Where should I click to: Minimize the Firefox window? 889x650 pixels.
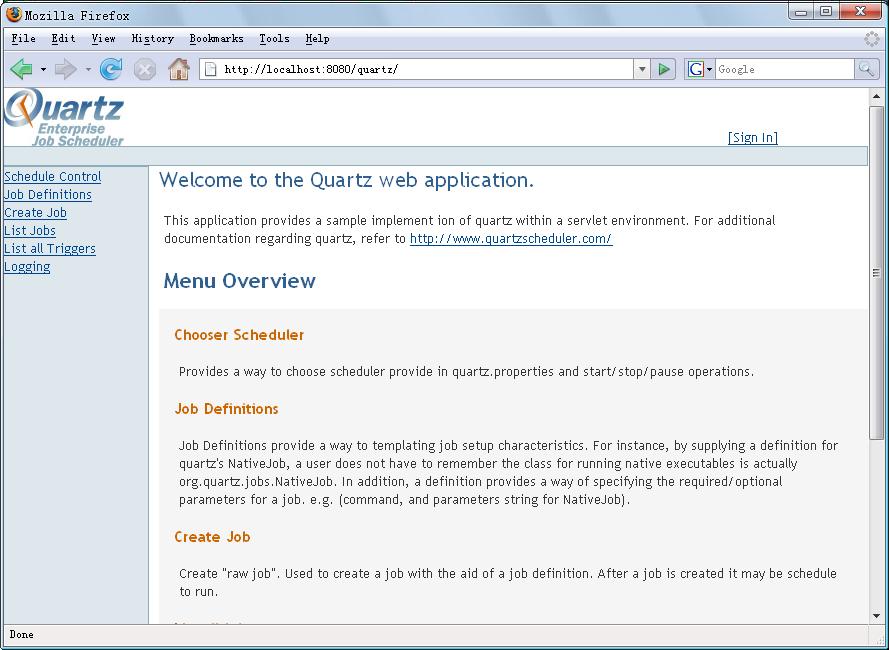coord(801,11)
